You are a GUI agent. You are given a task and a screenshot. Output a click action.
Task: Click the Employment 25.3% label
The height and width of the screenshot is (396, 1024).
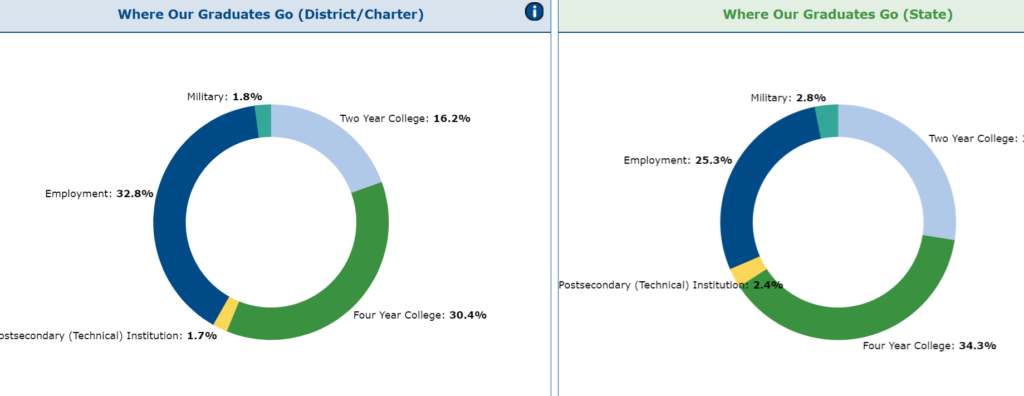pos(678,160)
